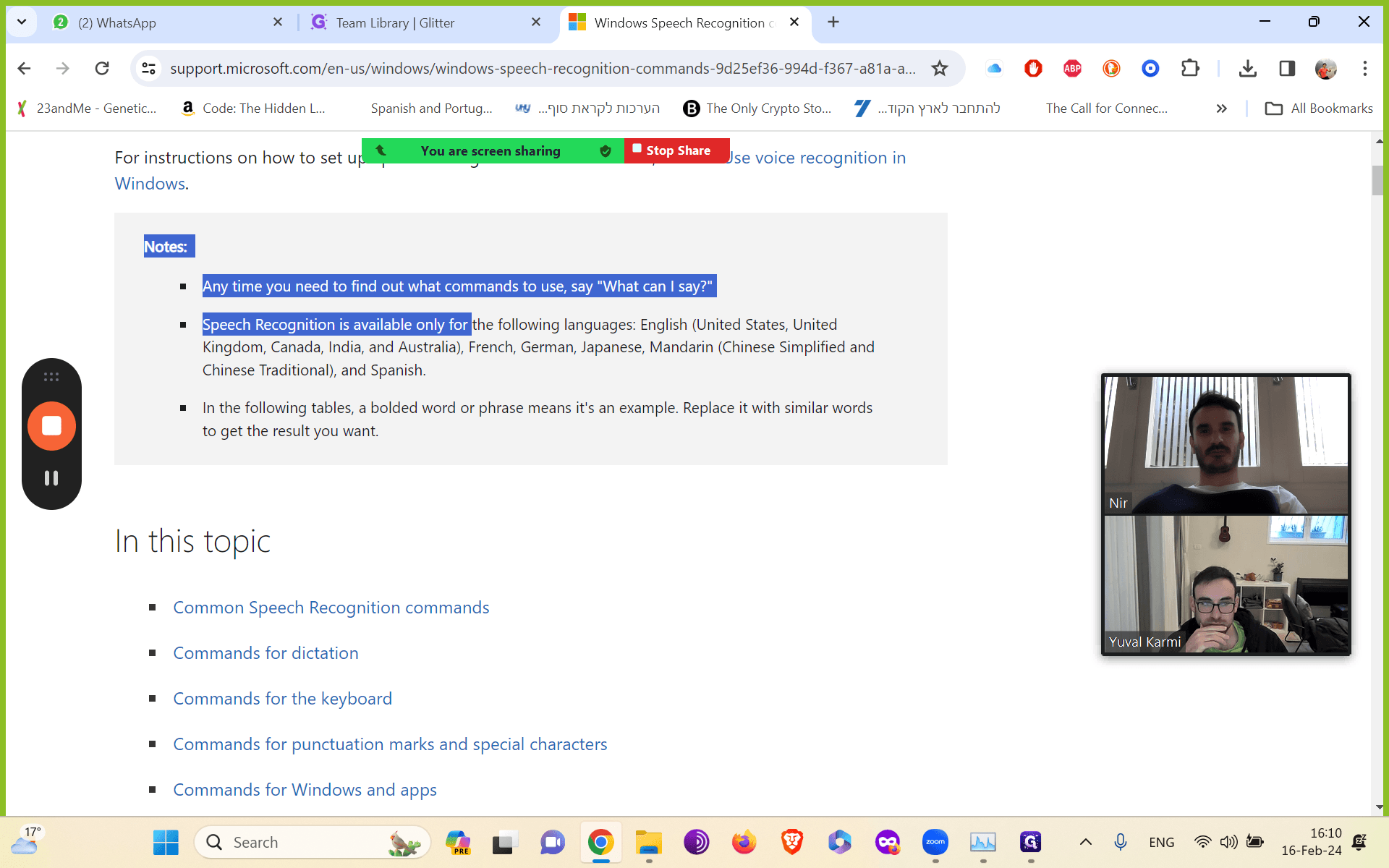Viewport: 1389px width, 868px height.
Task: Open Zoom from the taskbar
Action: pos(935,842)
